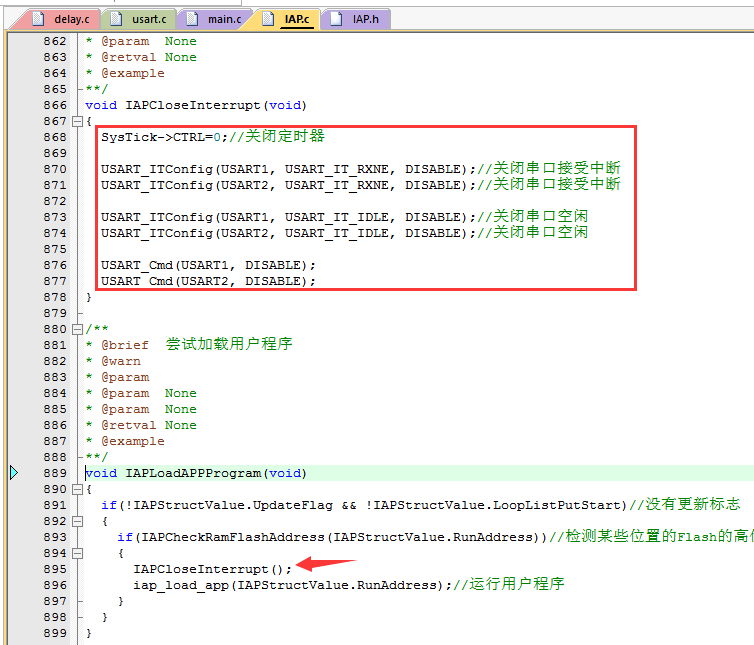Image resolution: width=754 pixels, height=645 pixels.
Task: Click DISABLE on line 874
Action: click(433, 233)
